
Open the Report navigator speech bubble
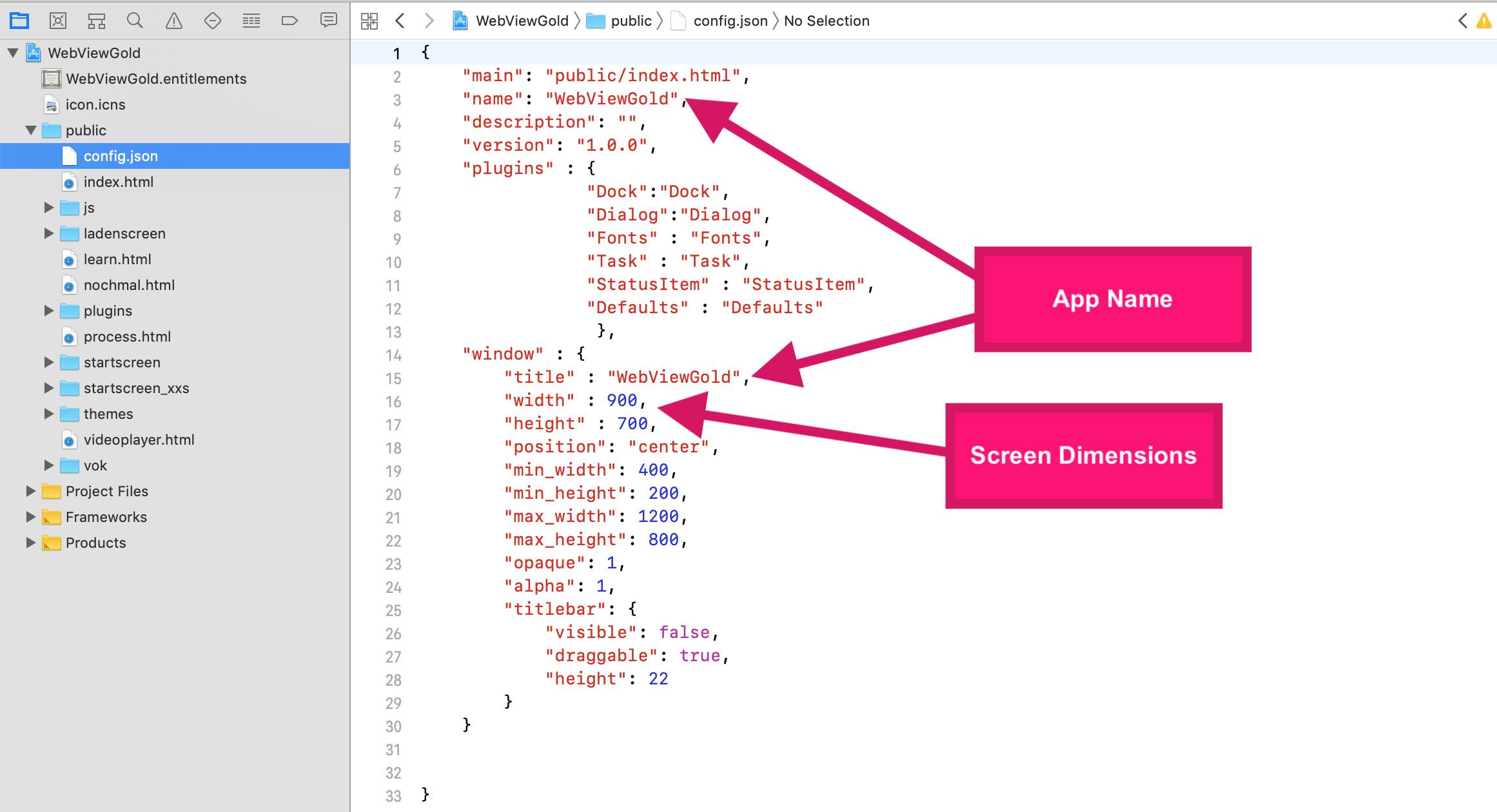(x=329, y=21)
